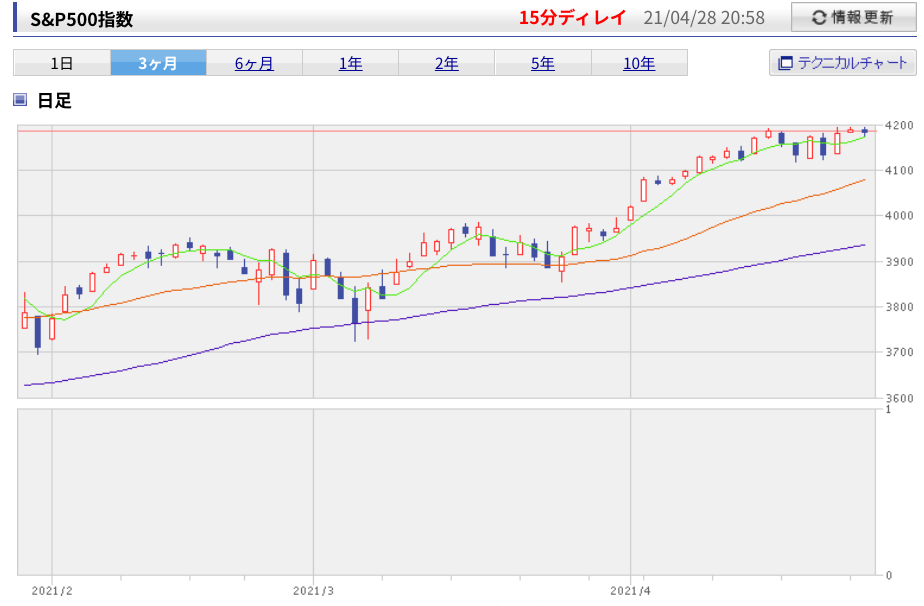Click the 3700 price axis label
This screenshot has width=924, height=606.
point(899,352)
